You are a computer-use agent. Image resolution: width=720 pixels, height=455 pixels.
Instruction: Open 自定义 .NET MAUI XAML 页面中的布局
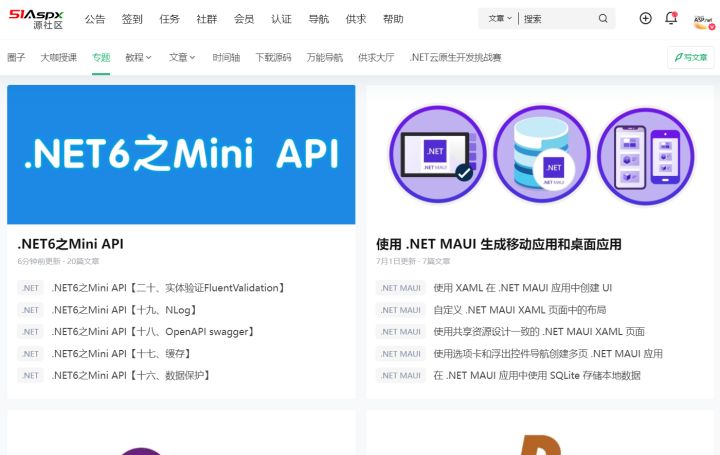(x=520, y=310)
